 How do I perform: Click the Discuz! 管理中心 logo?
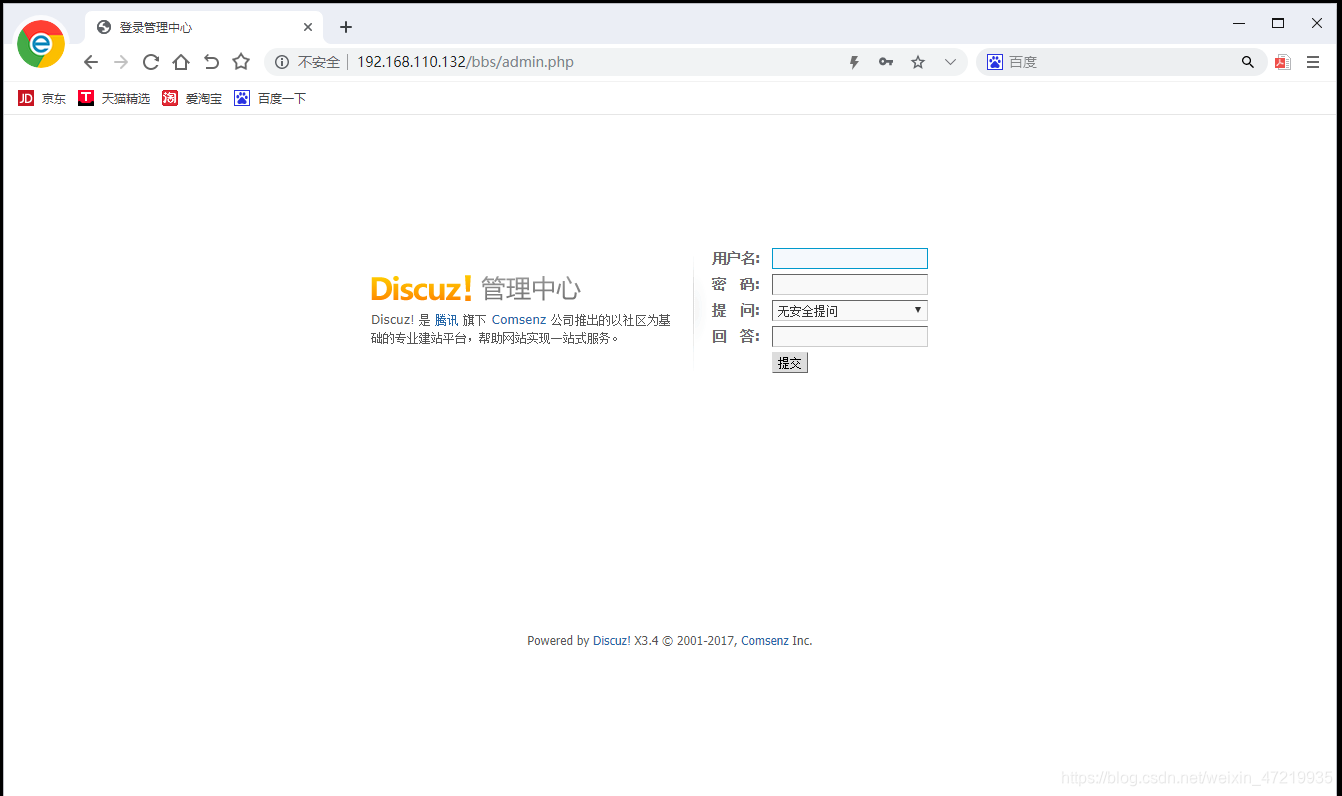point(476,289)
